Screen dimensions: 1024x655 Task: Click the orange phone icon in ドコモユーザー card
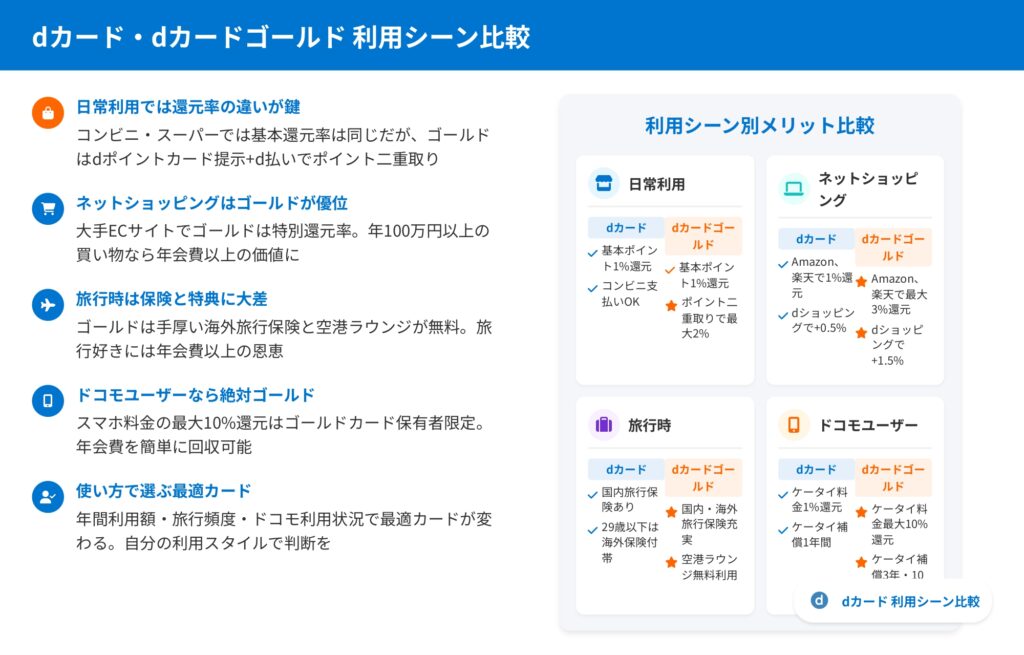[x=794, y=425]
